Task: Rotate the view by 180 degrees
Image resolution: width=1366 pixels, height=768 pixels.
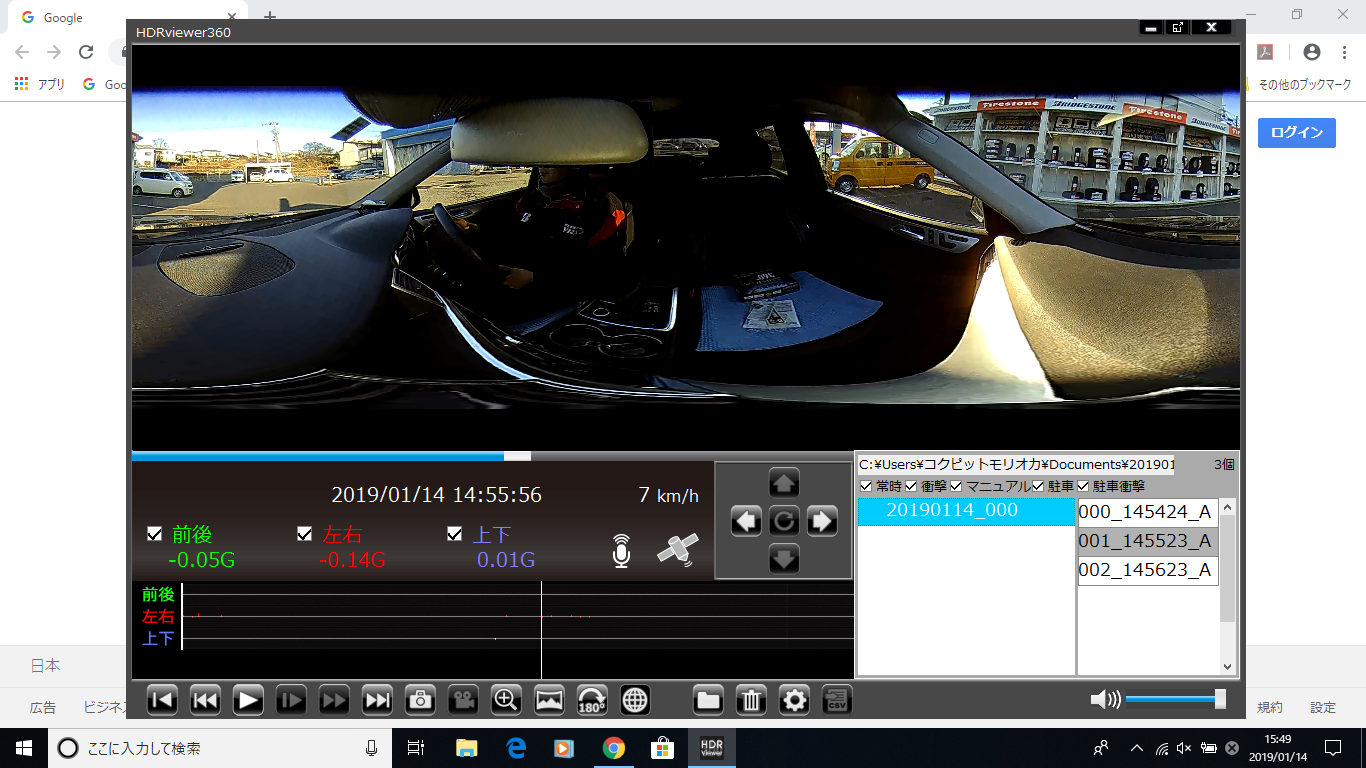Action: pyautogui.click(x=592, y=700)
